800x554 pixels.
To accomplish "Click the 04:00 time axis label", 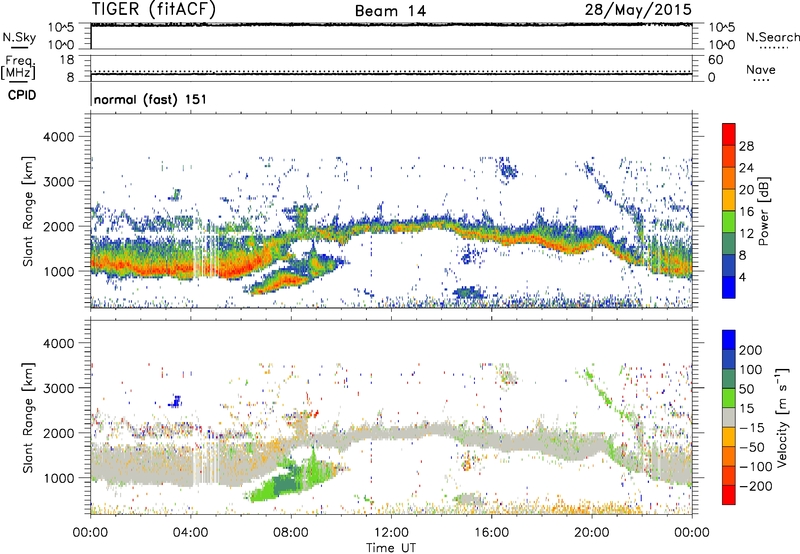I will coord(191,533).
